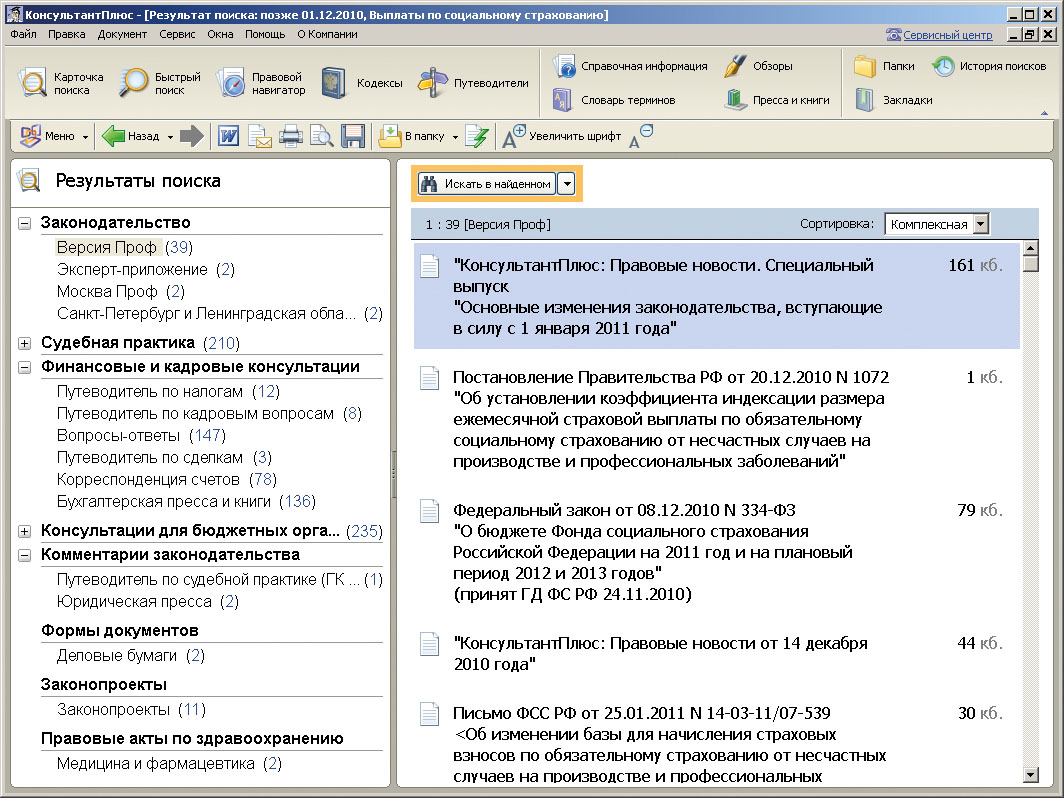
Task: Open Быстрый поиск quick search
Action: 161,83
